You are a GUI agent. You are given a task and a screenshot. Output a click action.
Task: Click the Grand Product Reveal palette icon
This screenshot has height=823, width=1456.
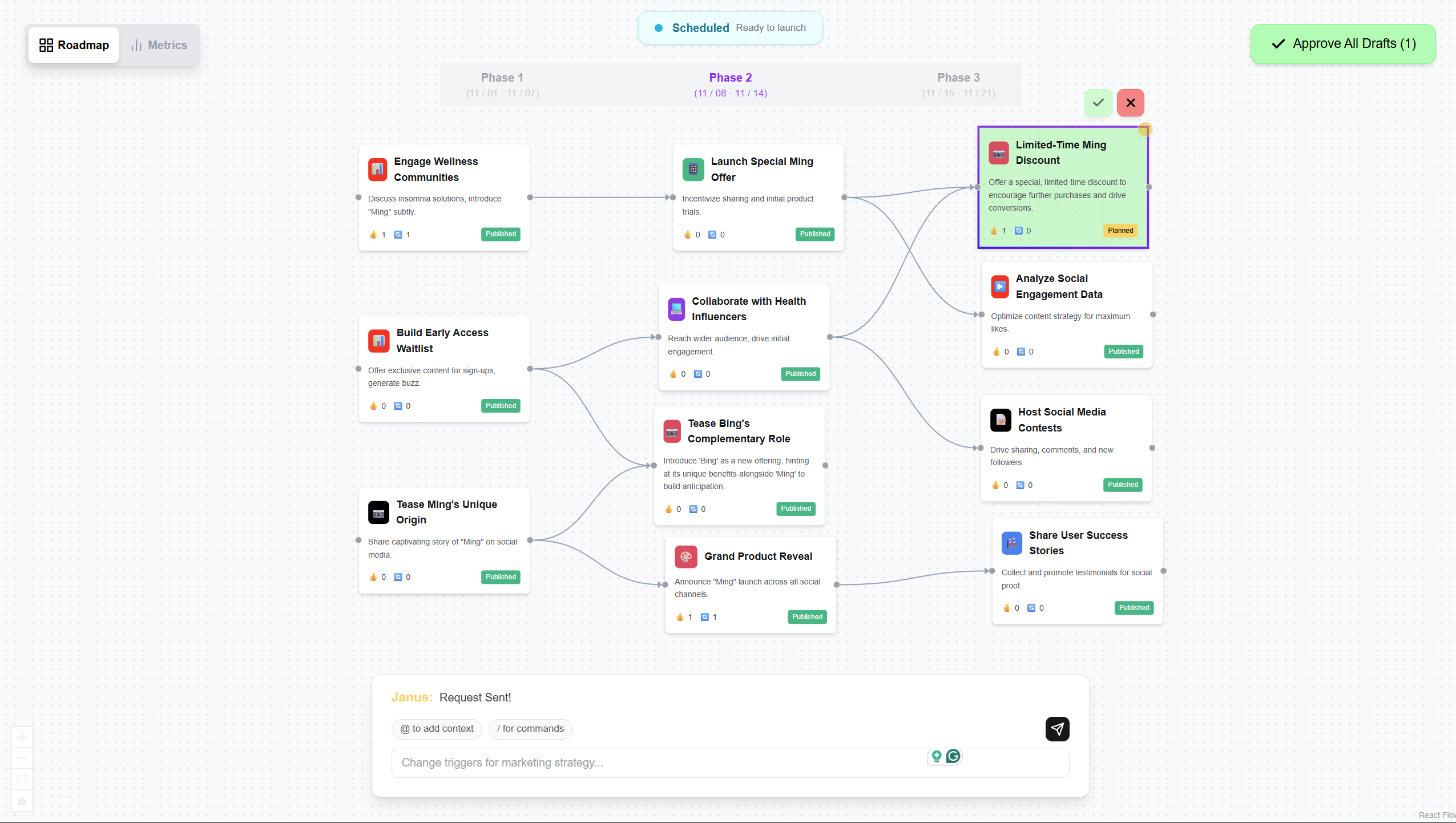click(685, 556)
